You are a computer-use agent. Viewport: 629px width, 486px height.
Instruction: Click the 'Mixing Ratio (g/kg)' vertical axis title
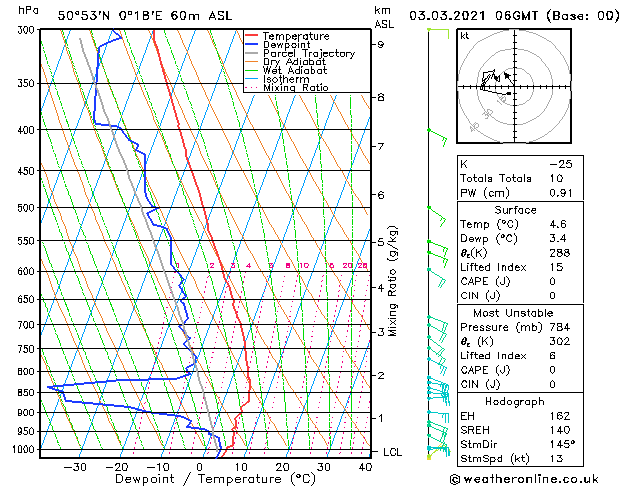392,281
